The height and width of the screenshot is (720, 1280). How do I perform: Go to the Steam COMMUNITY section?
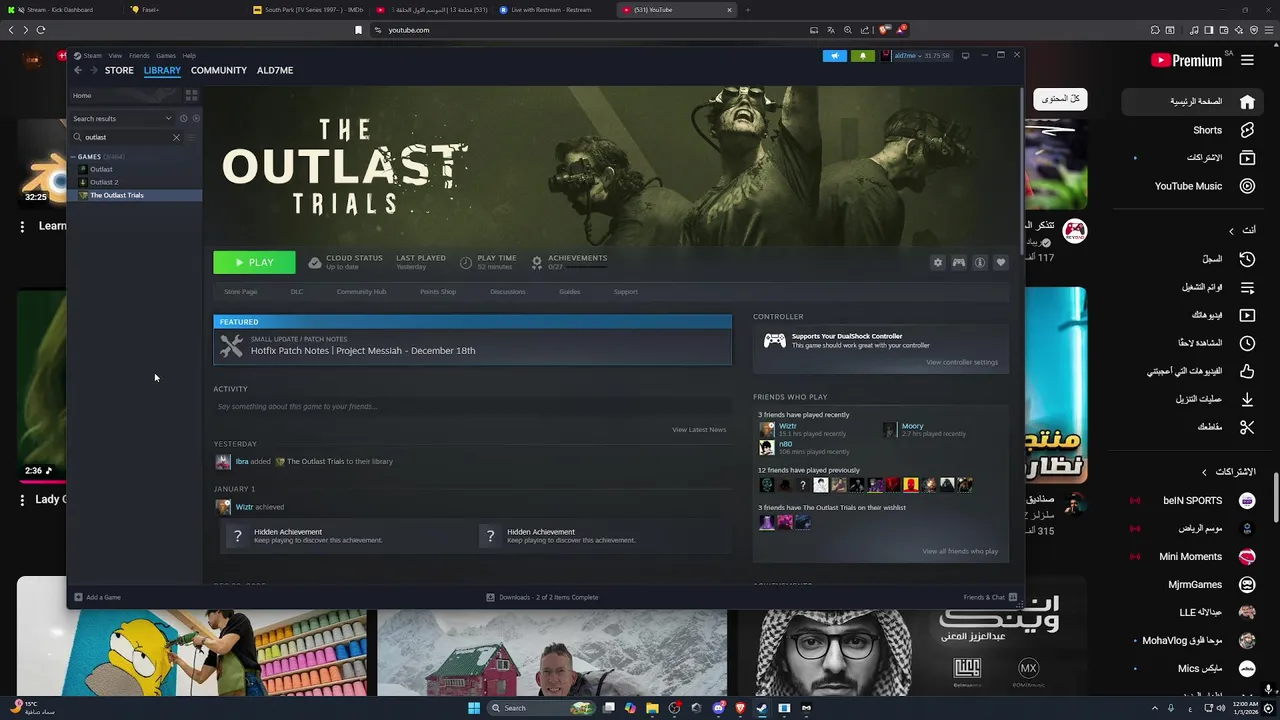[219, 70]
